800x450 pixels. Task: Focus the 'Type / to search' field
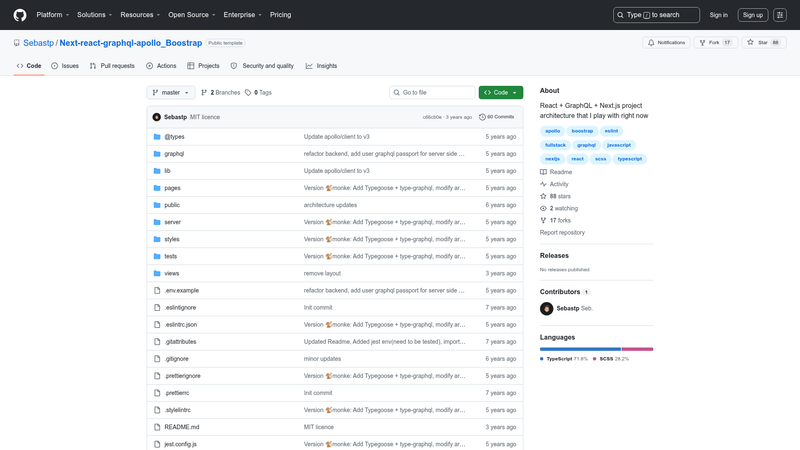656,15
